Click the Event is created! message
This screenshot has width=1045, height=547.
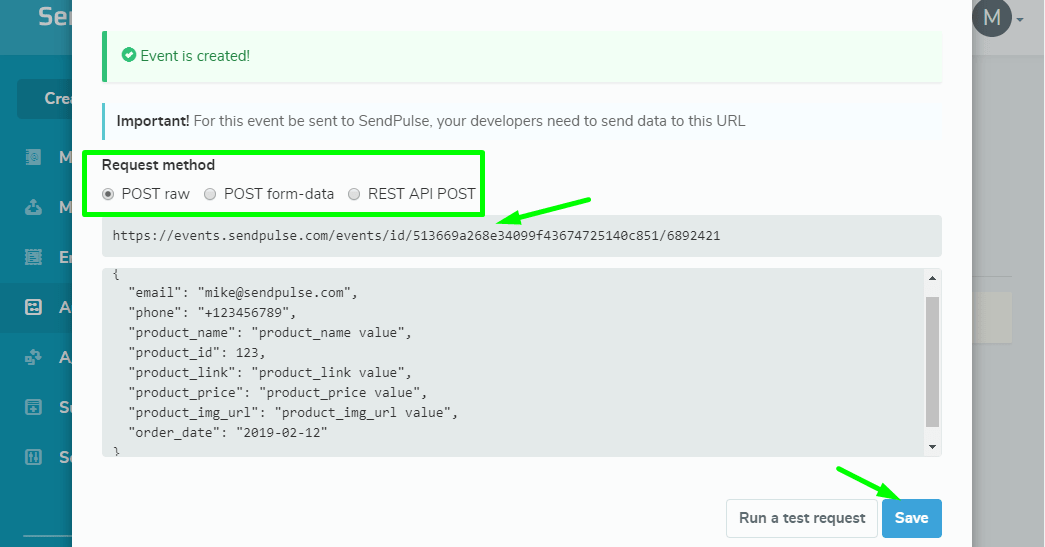pyautogui.click(x=195, y=56)
